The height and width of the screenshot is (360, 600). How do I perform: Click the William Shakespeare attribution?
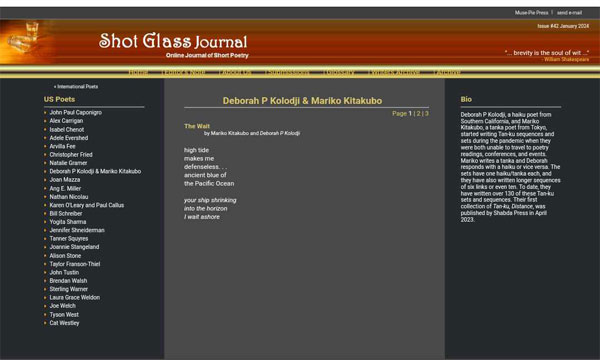[566, 59]
